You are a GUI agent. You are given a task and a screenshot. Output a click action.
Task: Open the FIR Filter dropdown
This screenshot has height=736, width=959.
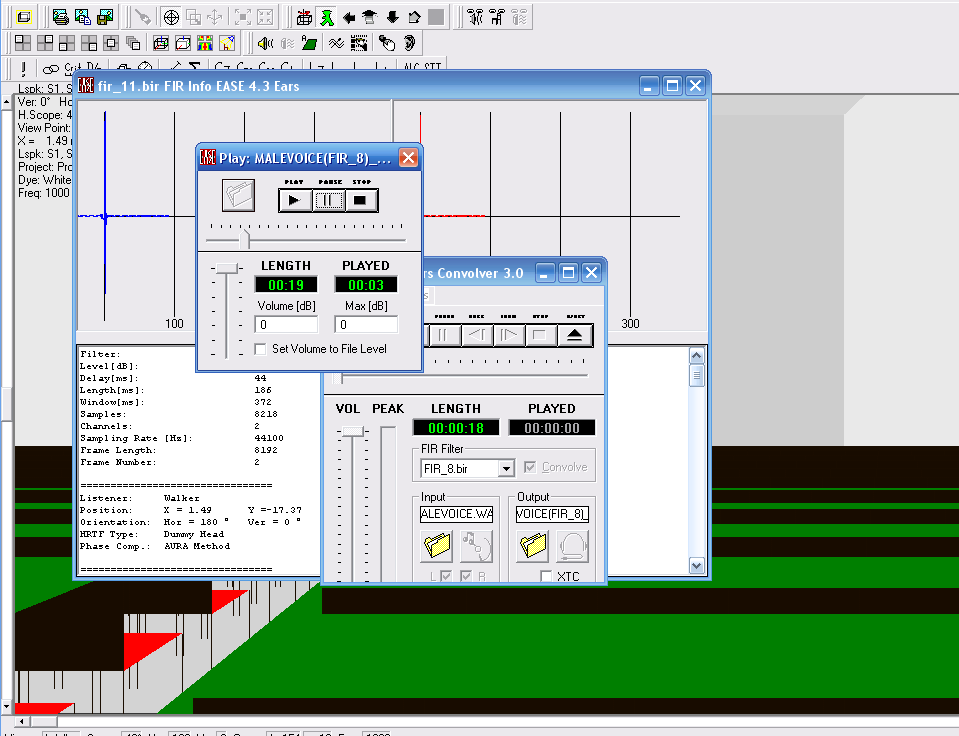[506, 469]
